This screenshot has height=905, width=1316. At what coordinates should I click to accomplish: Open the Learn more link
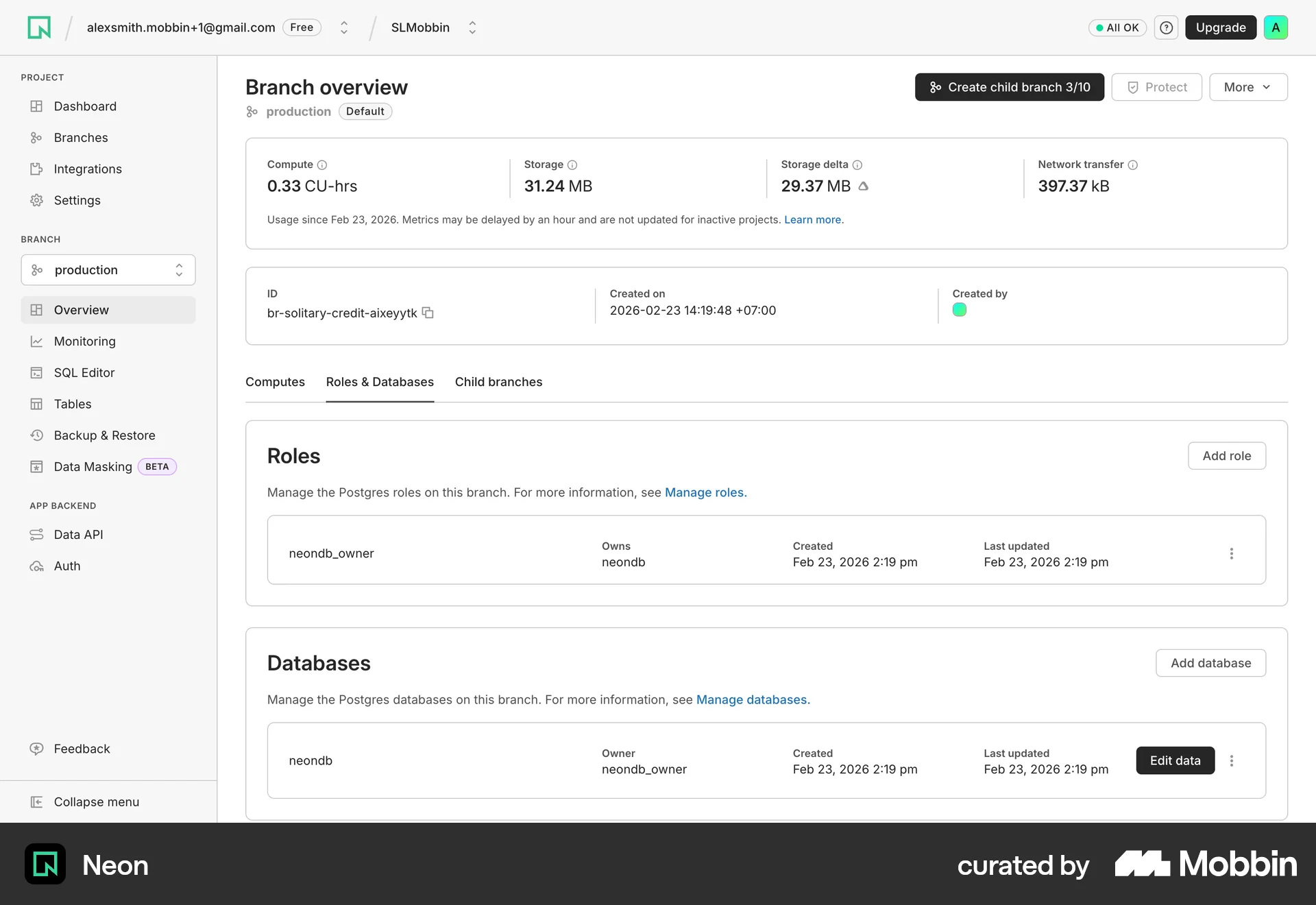tap(814, 220)
